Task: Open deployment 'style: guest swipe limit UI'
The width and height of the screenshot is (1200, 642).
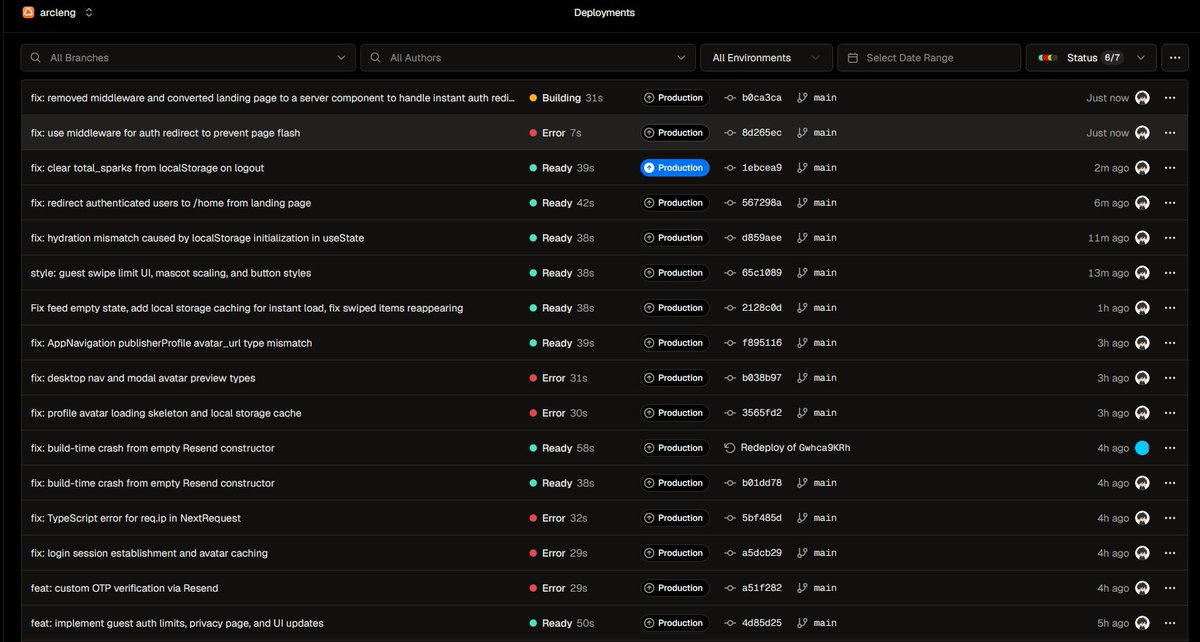Action: tap(171, 273)
